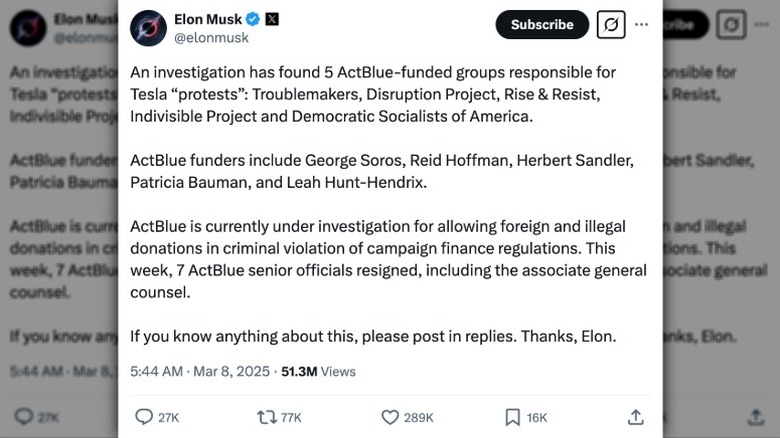Like the post with the heart icon
The image size is (780, 438).
390,417
